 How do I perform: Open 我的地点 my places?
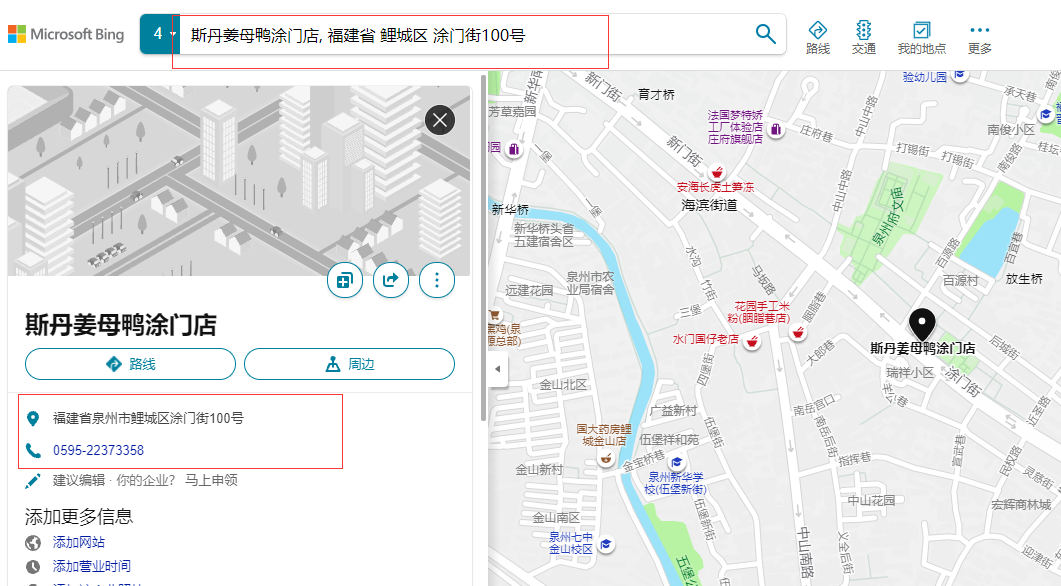point(922,37)
